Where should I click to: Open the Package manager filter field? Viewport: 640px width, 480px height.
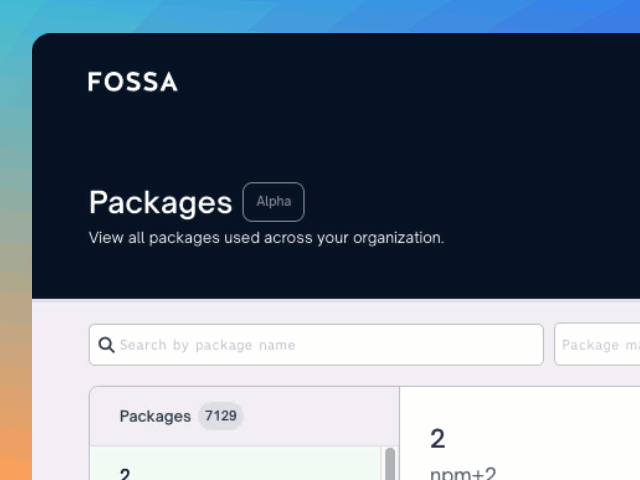pos(598,345)
